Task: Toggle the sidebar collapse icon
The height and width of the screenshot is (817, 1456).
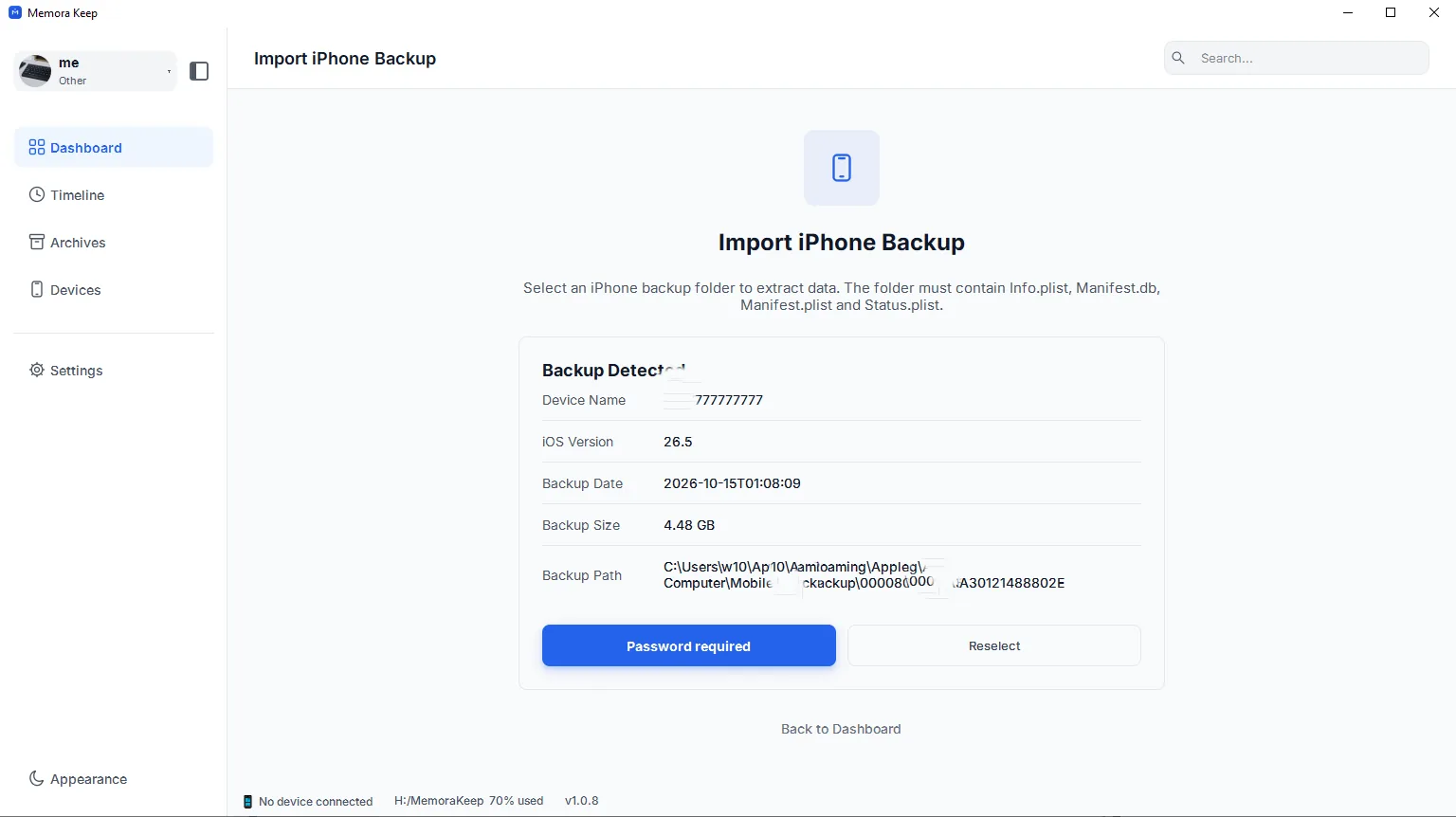Action: (x=199, y=71)
